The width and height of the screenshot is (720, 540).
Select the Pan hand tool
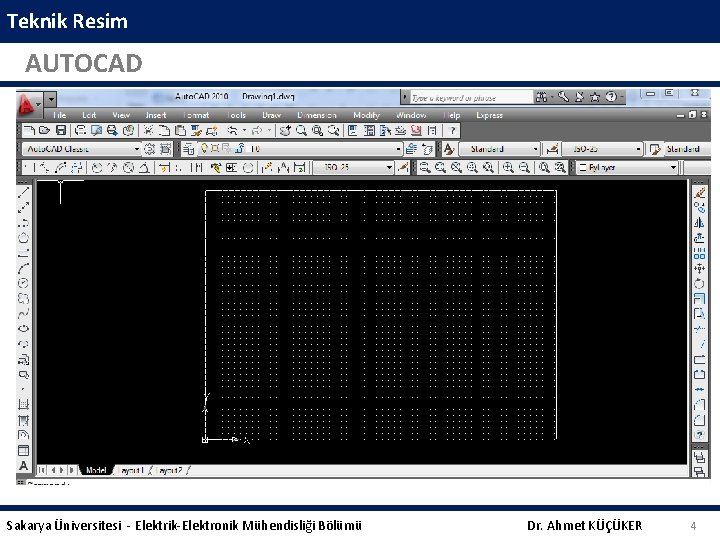pos(285,131)
